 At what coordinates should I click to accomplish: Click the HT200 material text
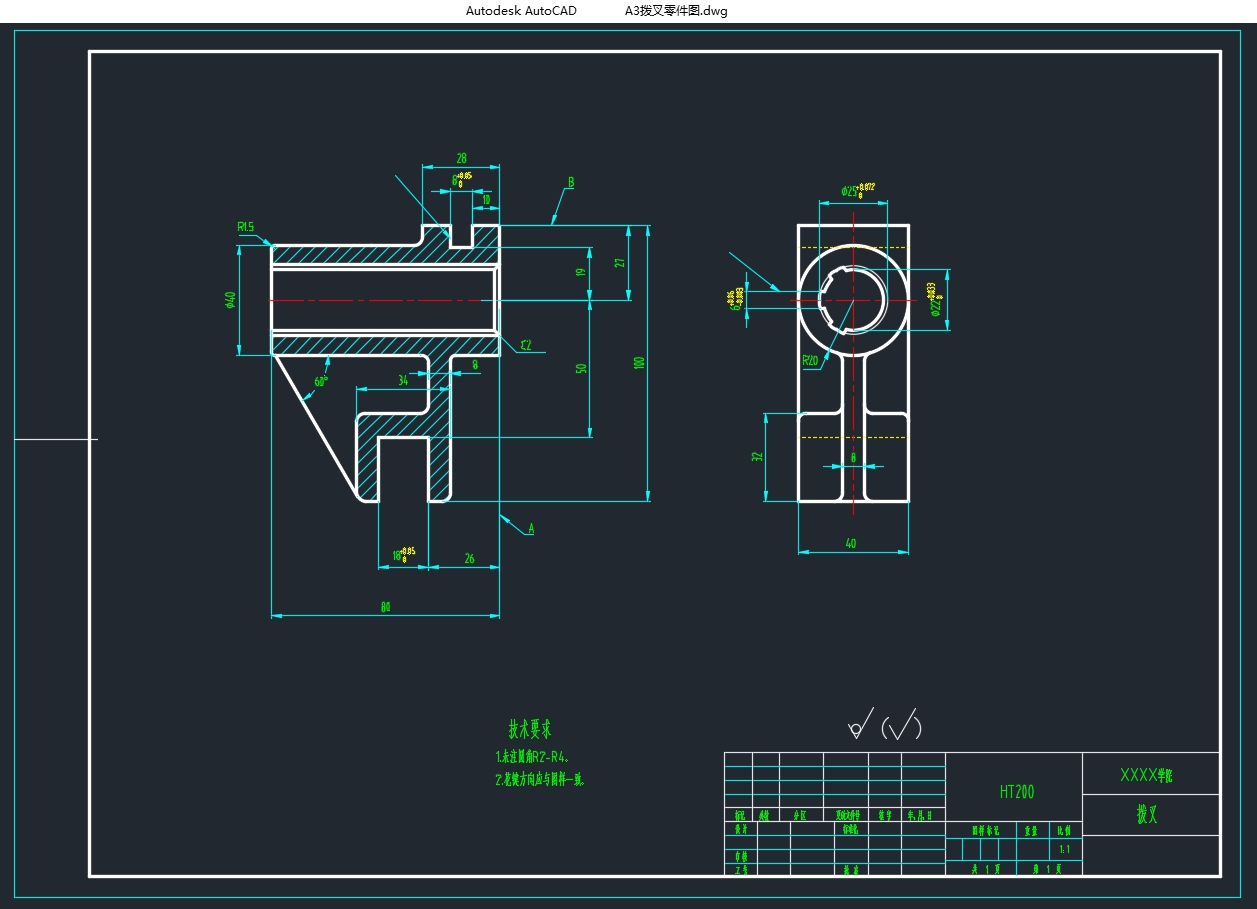[1016, 792]
